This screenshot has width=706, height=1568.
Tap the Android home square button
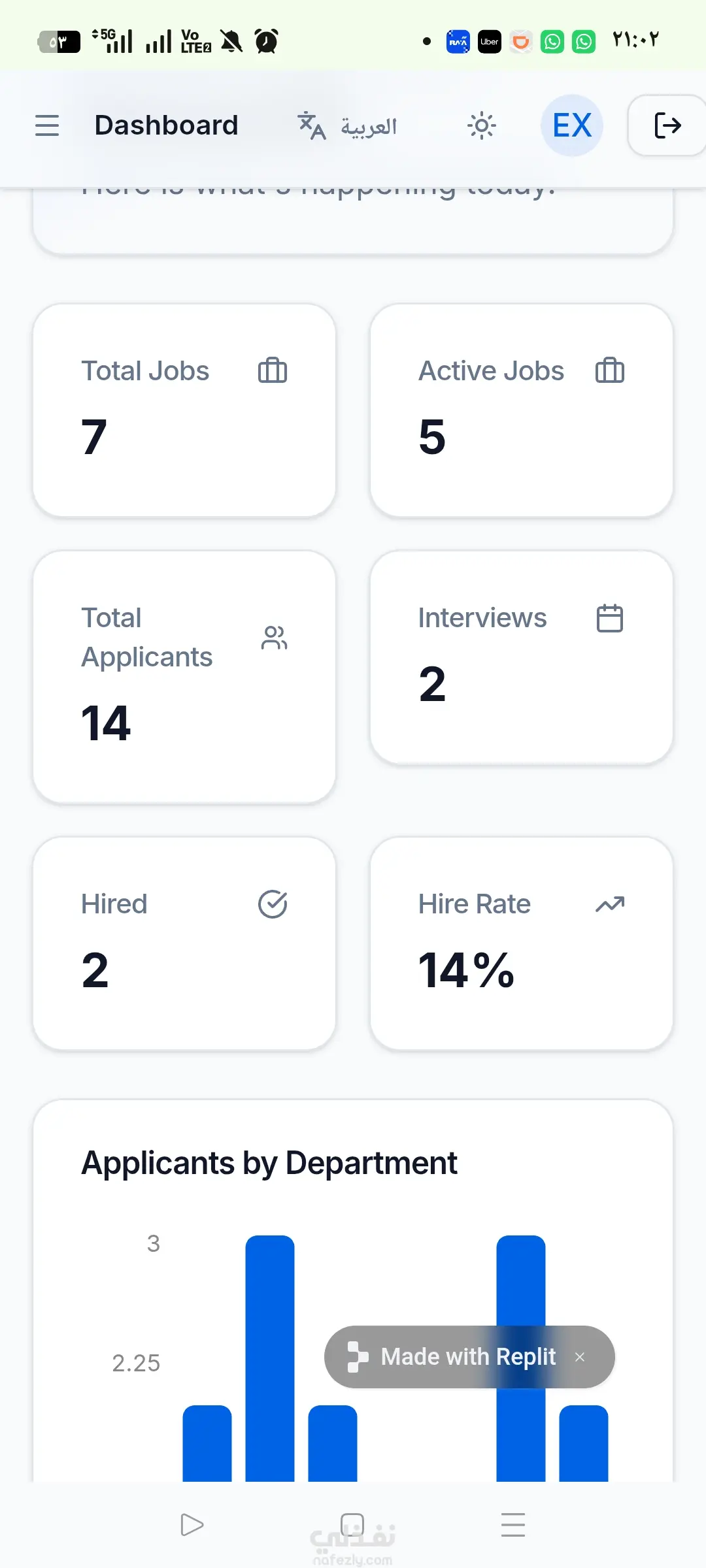click(x=352, y=1525)
